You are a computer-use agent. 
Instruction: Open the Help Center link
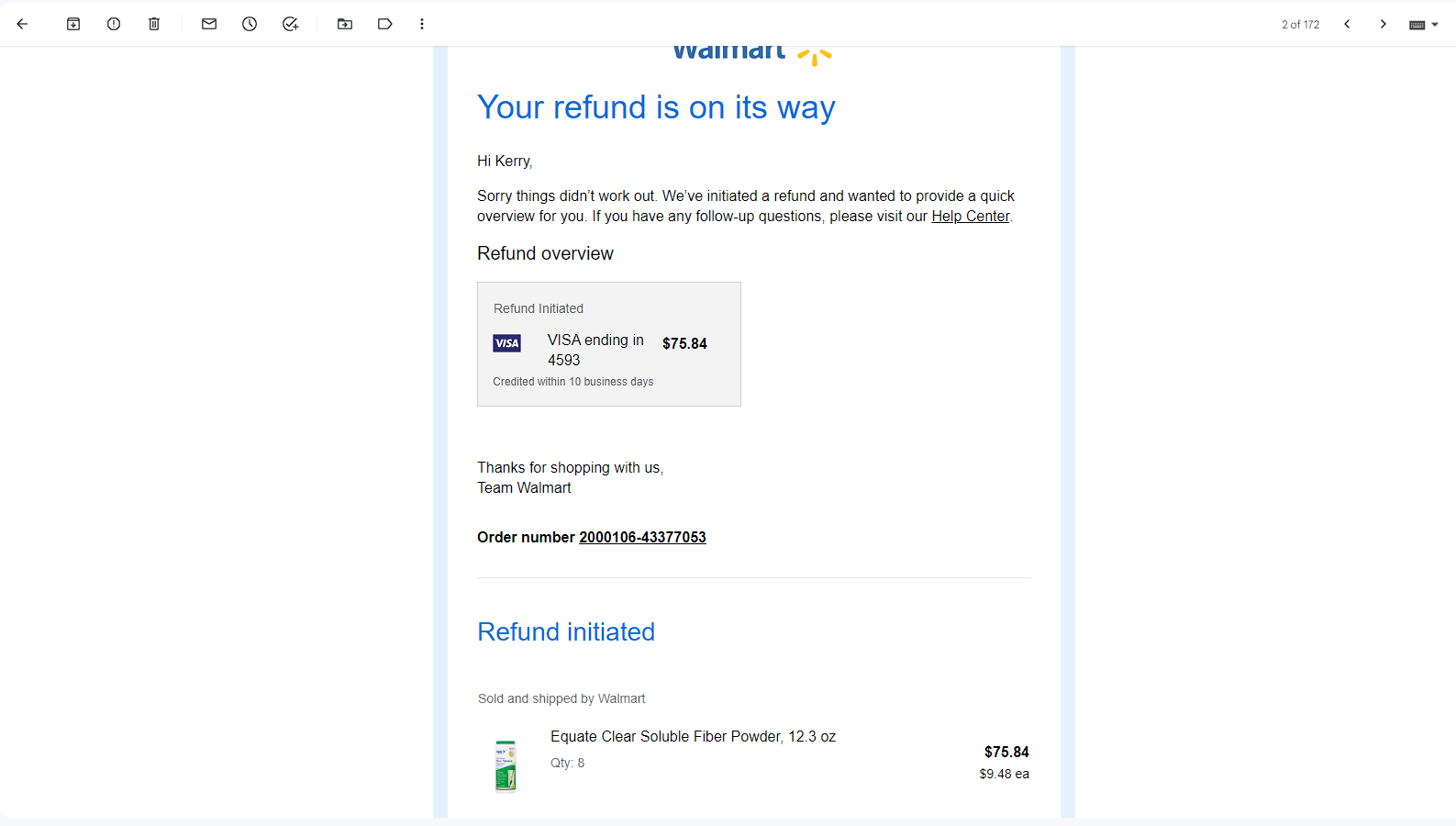tap(970, 217)
